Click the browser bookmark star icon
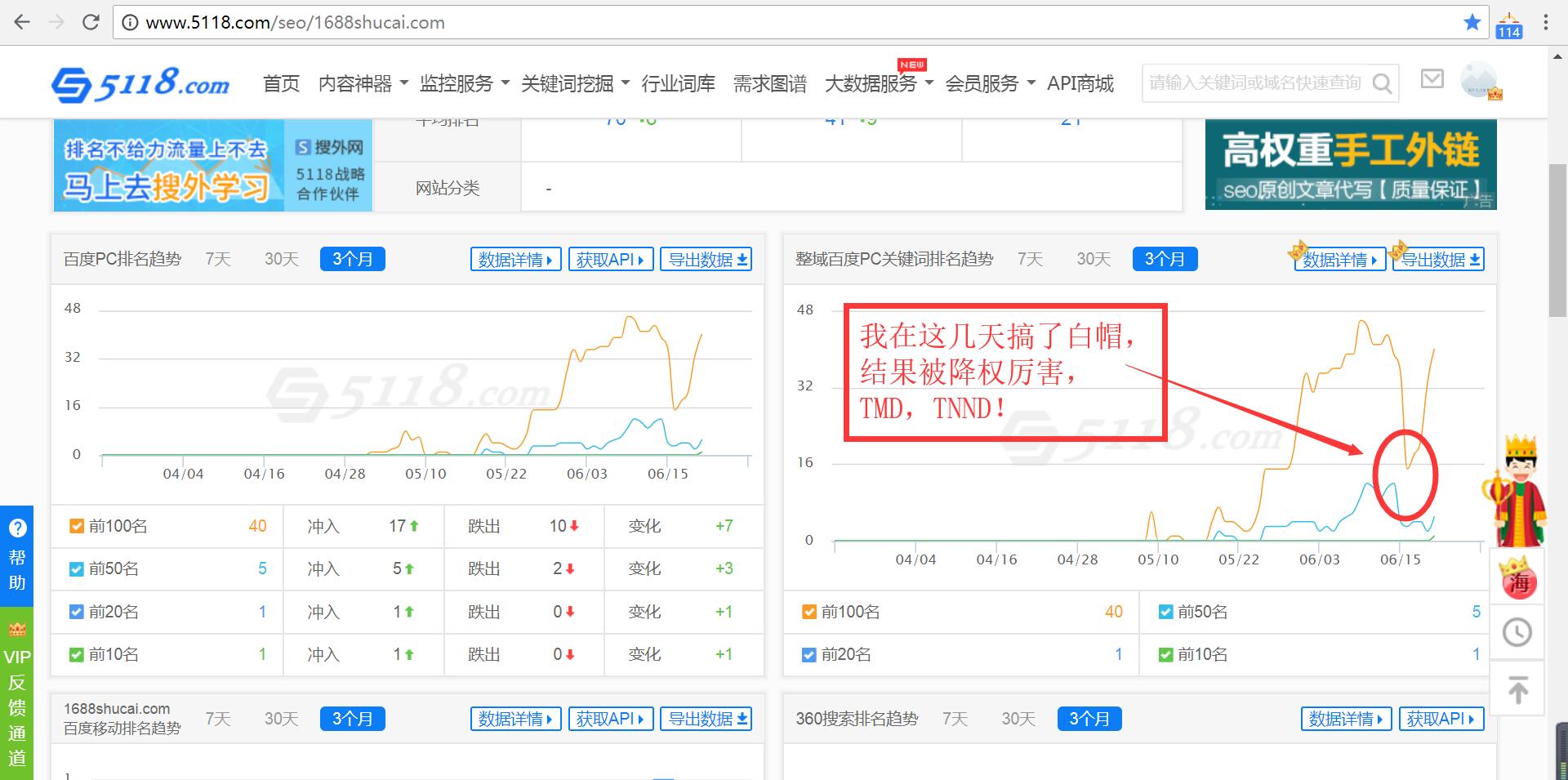 coord(1472,22)
